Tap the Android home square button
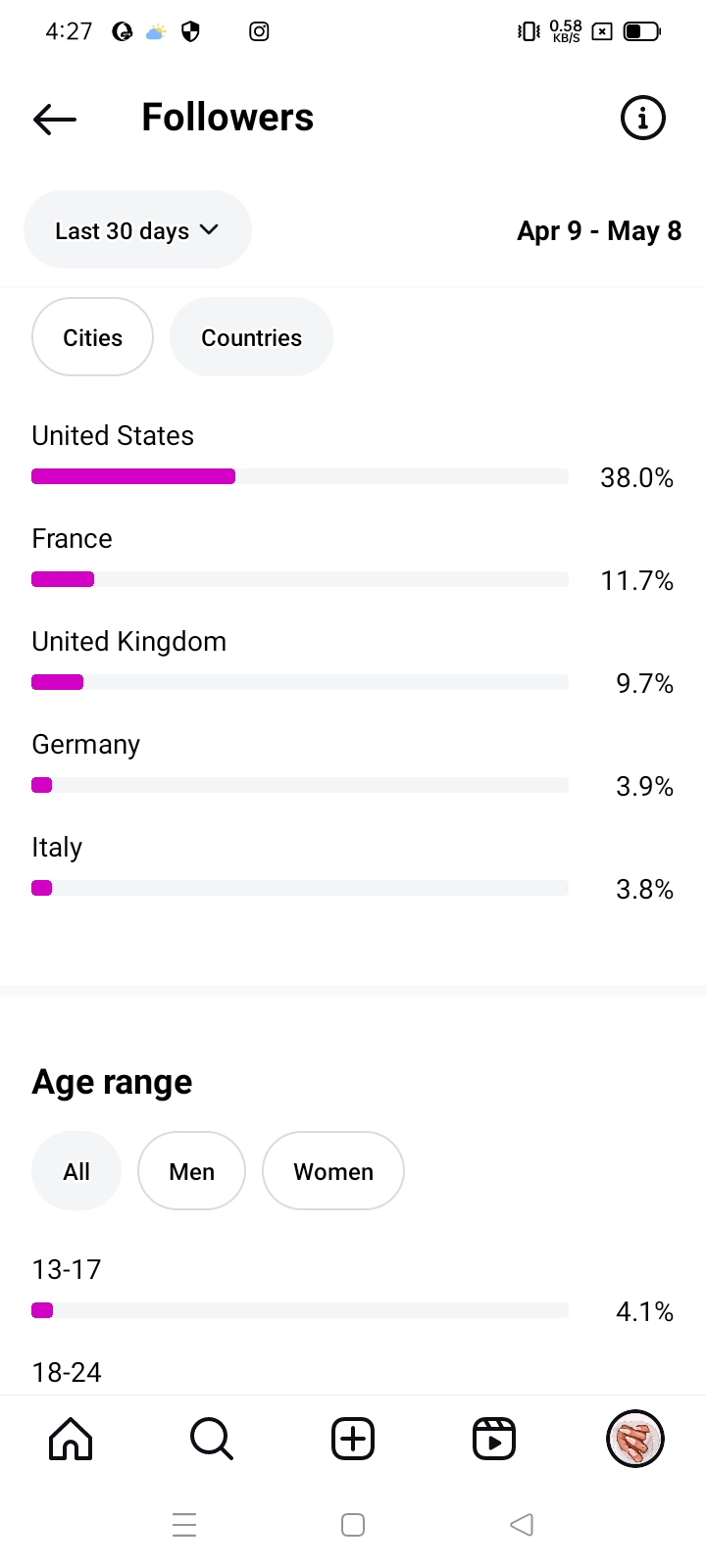Viewport: 706px width, 1568px height. [353, 1525]
